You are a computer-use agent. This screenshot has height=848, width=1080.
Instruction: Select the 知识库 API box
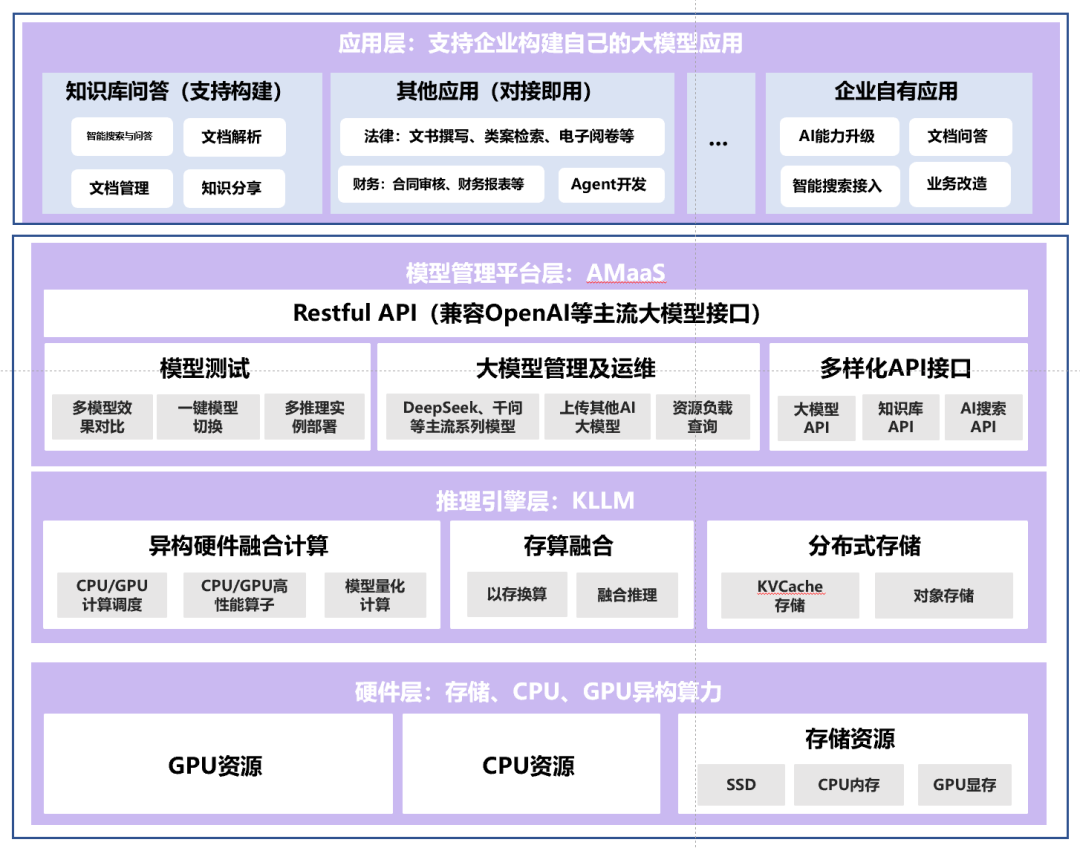pyautogui.click(x=901, y=418)
